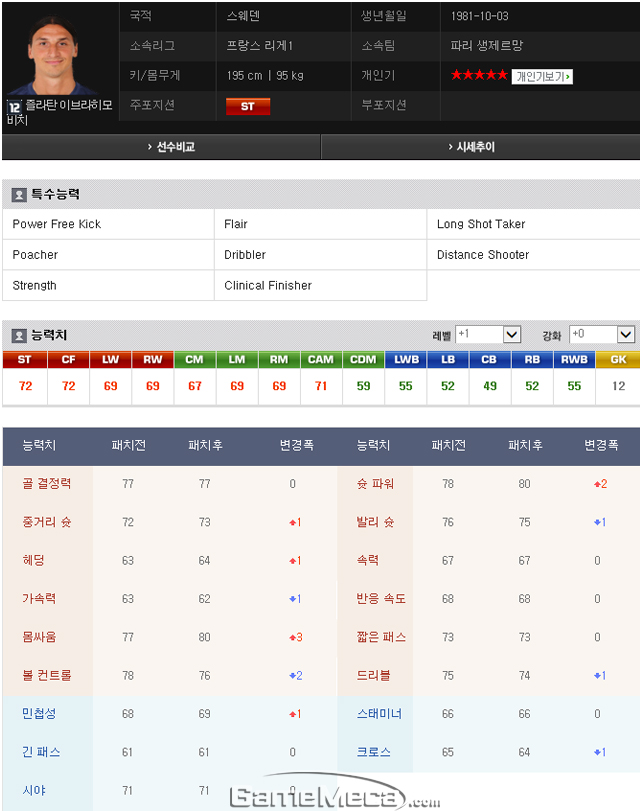Select the RW position tab

tap(153, 359)
